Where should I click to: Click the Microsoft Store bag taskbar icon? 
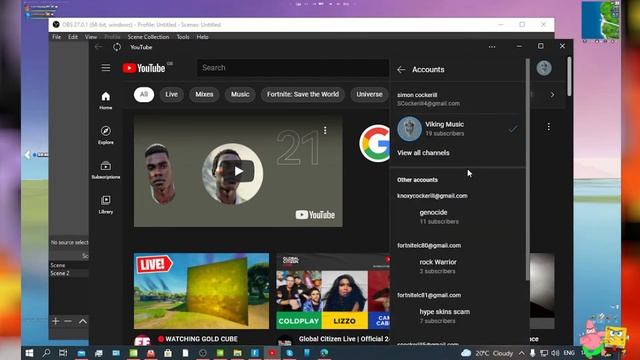(x=168, y=353)
